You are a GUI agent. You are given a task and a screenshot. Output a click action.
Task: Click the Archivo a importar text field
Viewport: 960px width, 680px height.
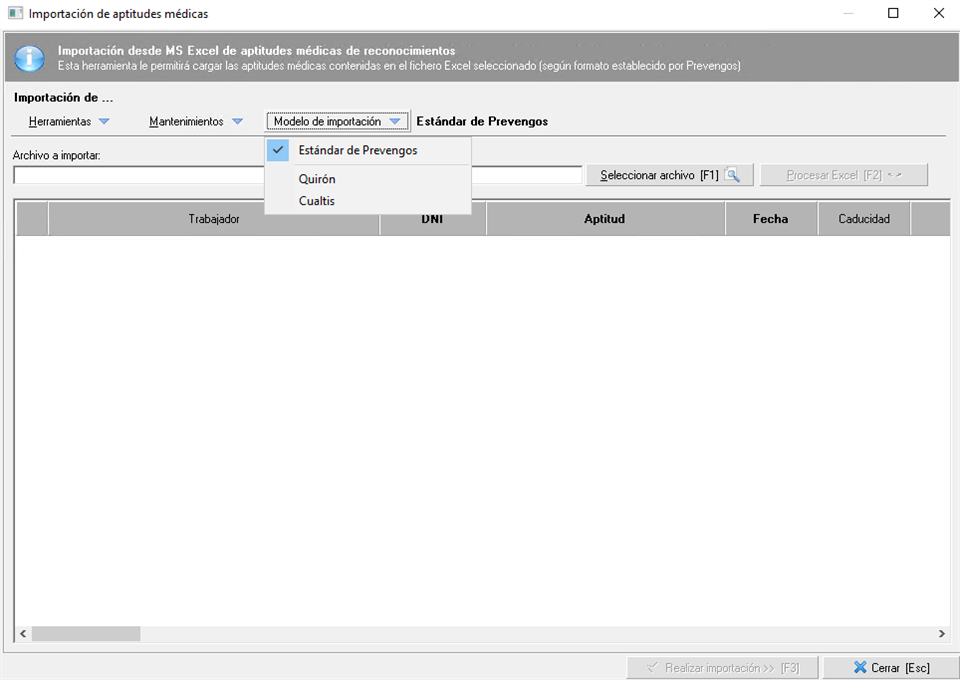point(298,175)
